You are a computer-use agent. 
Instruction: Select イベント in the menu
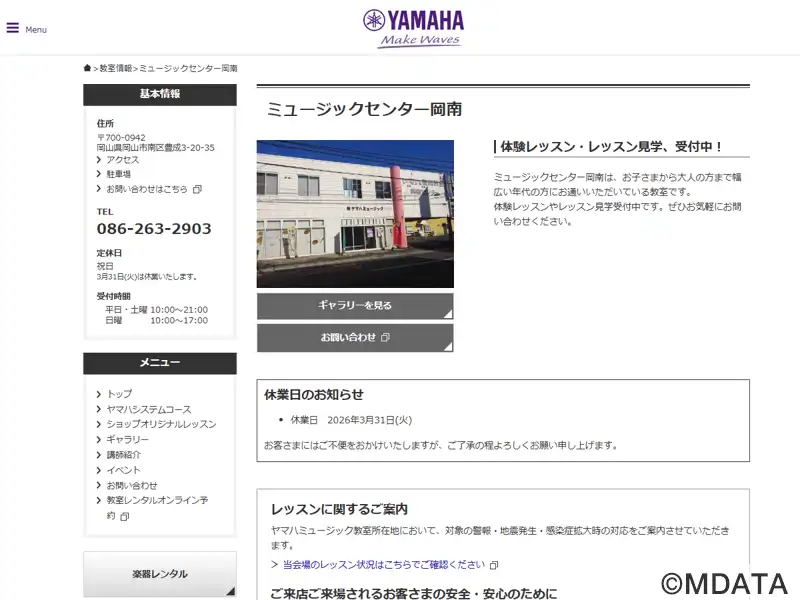(123, 470)
